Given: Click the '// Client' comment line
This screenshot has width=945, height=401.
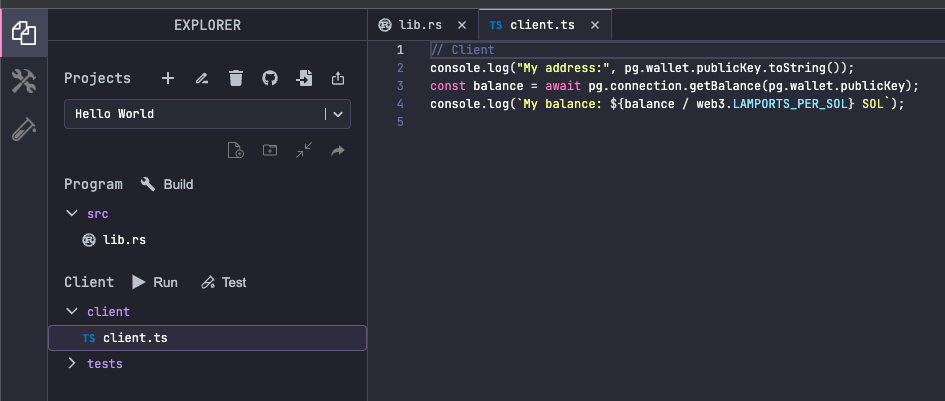Looking at the screenshot, I should point(462,50).
